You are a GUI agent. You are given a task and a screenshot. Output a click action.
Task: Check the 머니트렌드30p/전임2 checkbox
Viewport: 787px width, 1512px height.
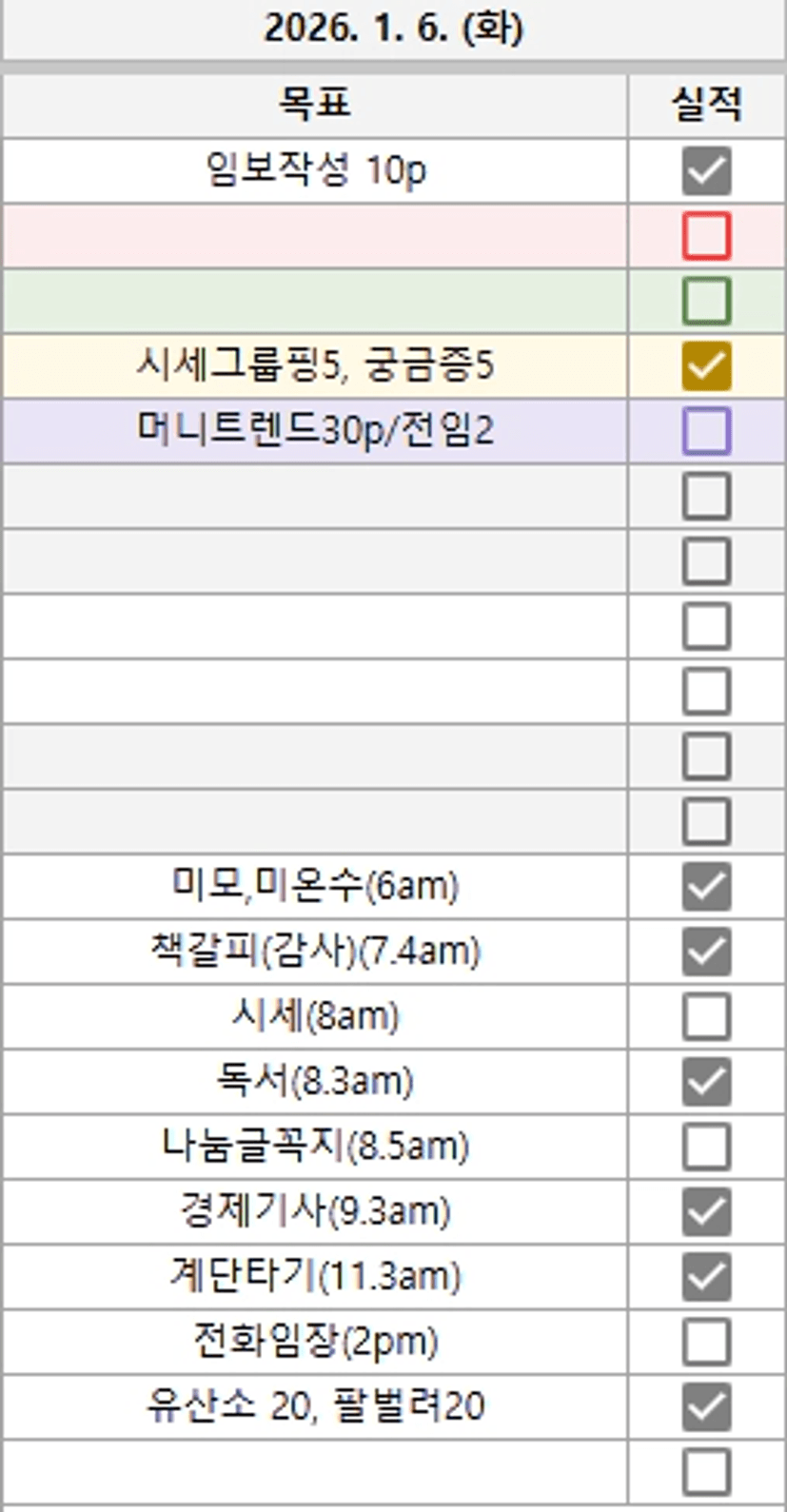click(706, 431)
